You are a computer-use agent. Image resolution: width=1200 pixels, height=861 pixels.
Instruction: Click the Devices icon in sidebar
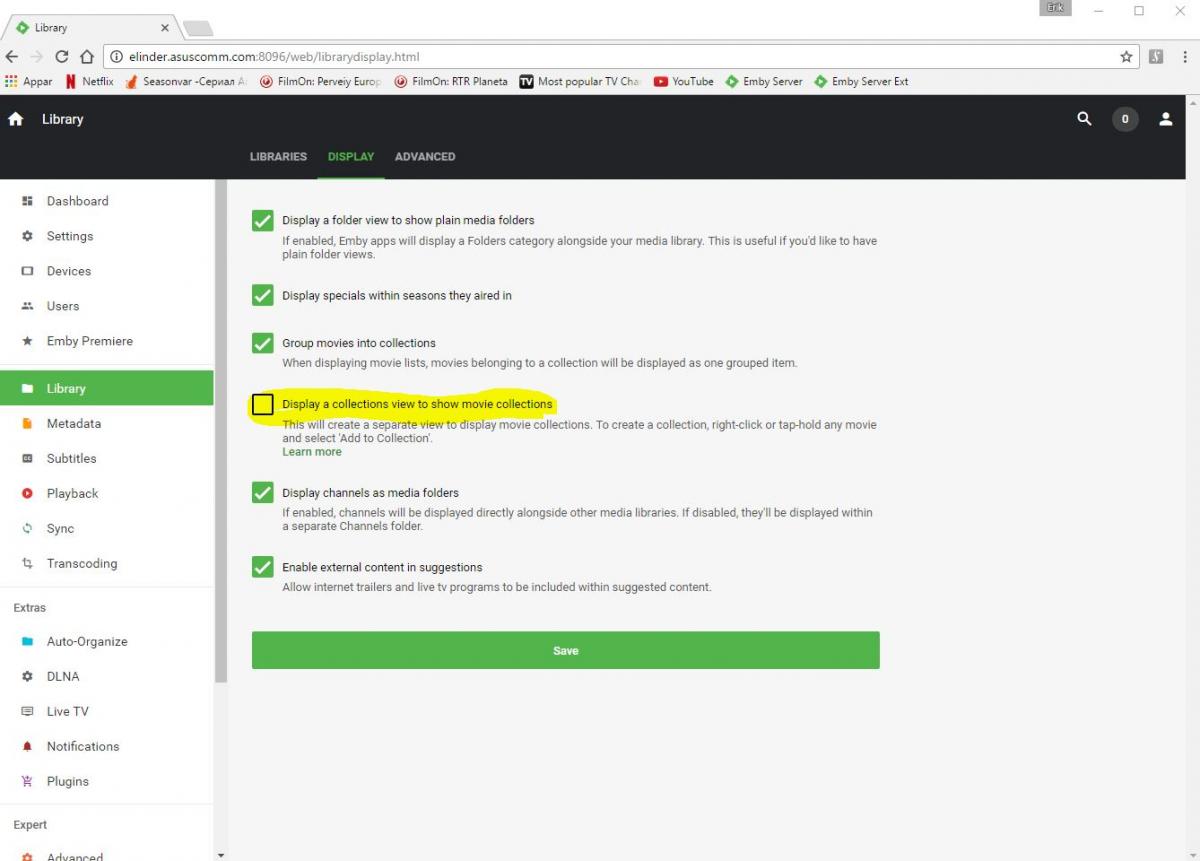click(x=28, y=271)
